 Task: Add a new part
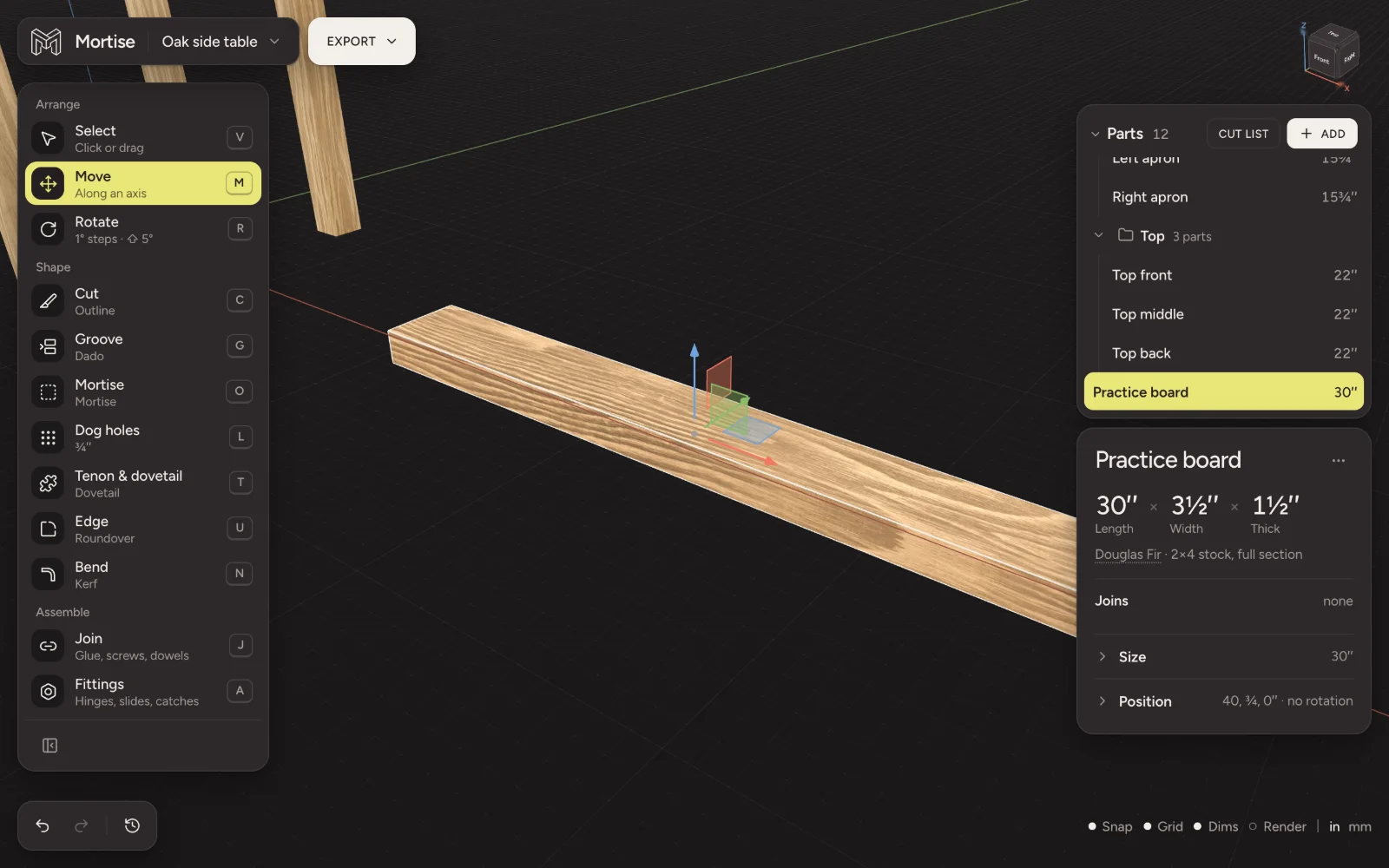(1322, 134)
